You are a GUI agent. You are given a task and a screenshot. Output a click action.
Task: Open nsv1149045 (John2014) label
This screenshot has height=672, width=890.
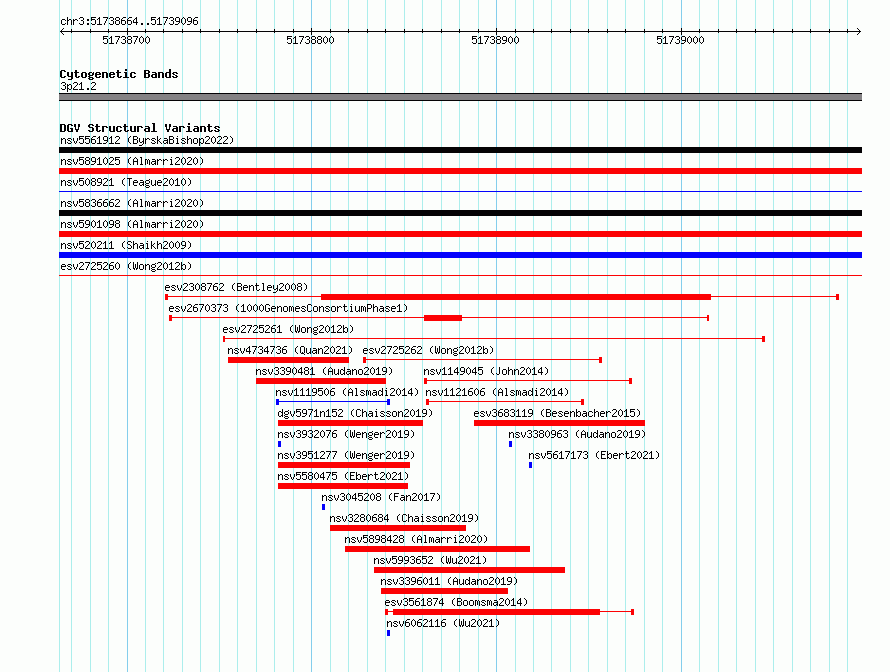pos(486,371)
